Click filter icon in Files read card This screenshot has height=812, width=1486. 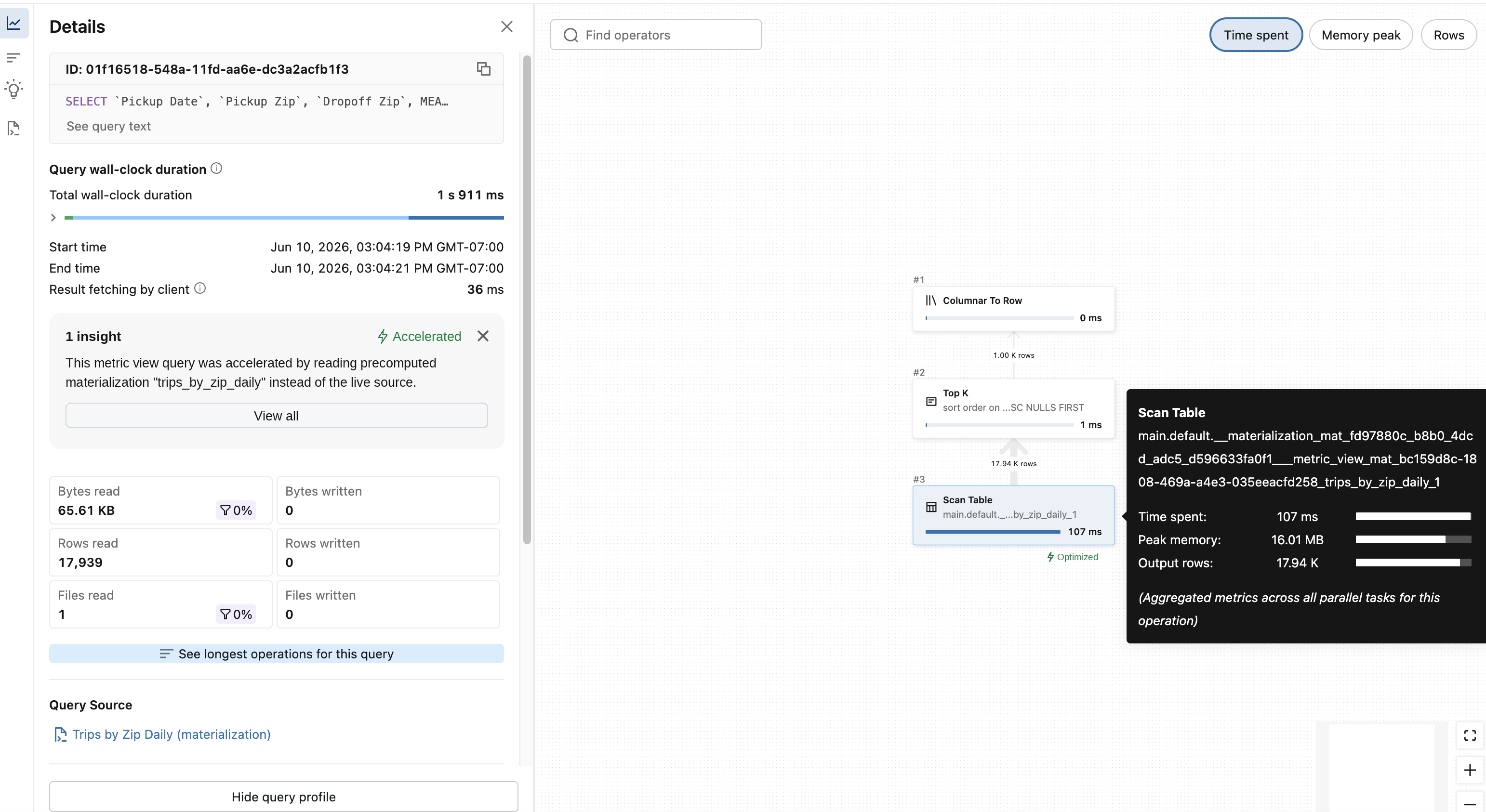click(x=225, y=614)
